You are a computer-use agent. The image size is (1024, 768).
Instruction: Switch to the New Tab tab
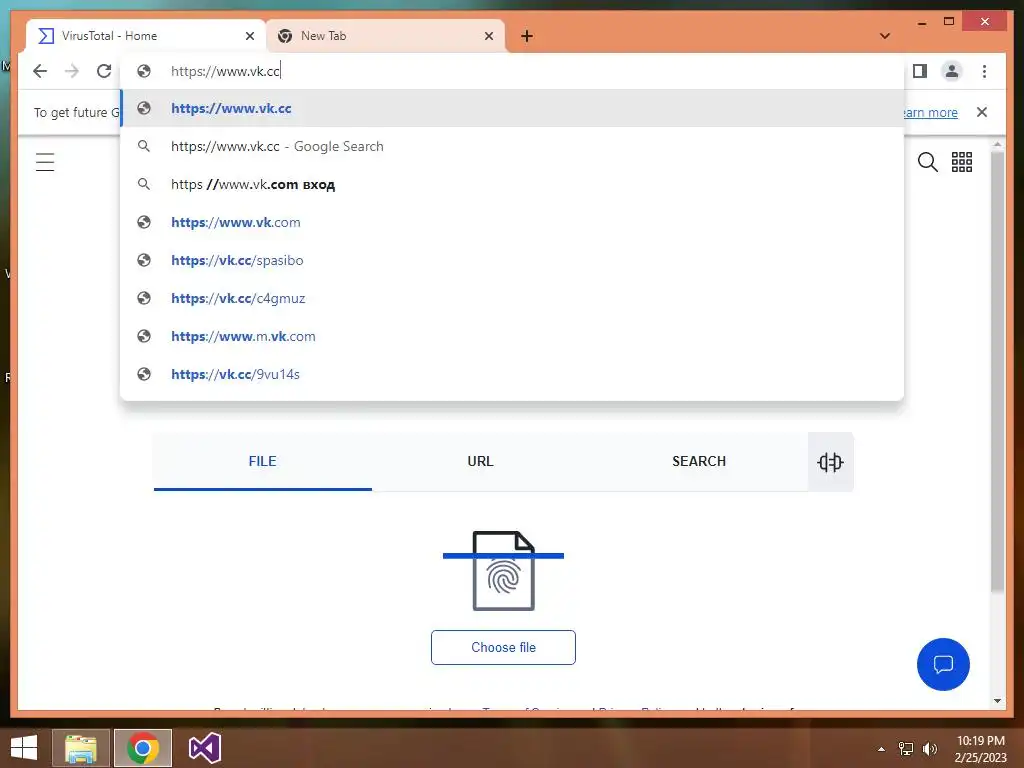click(x=385, y=36)
